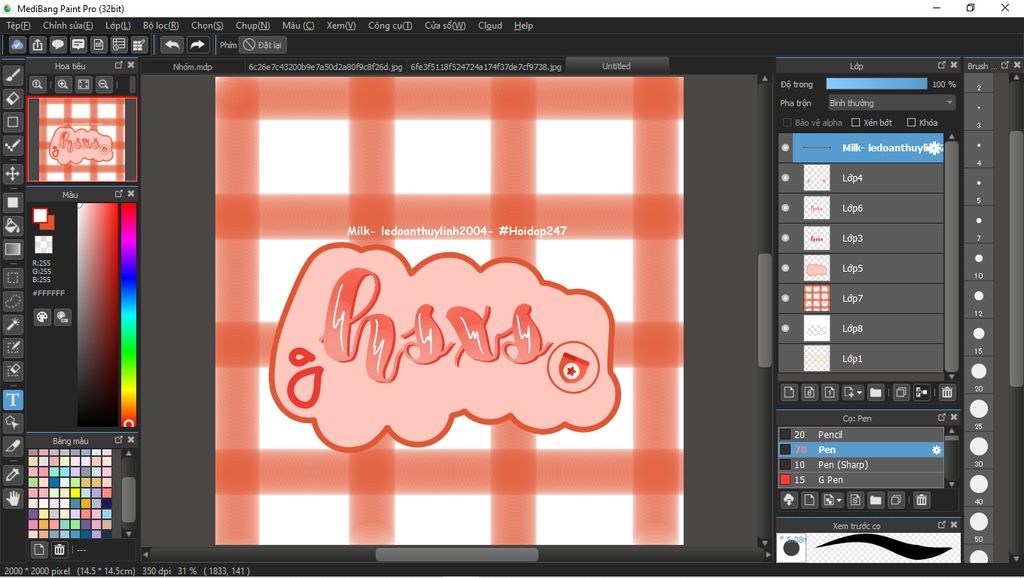The image size is (1024, 578).
Task: Activate the Text tool
Action: (13, 400)
